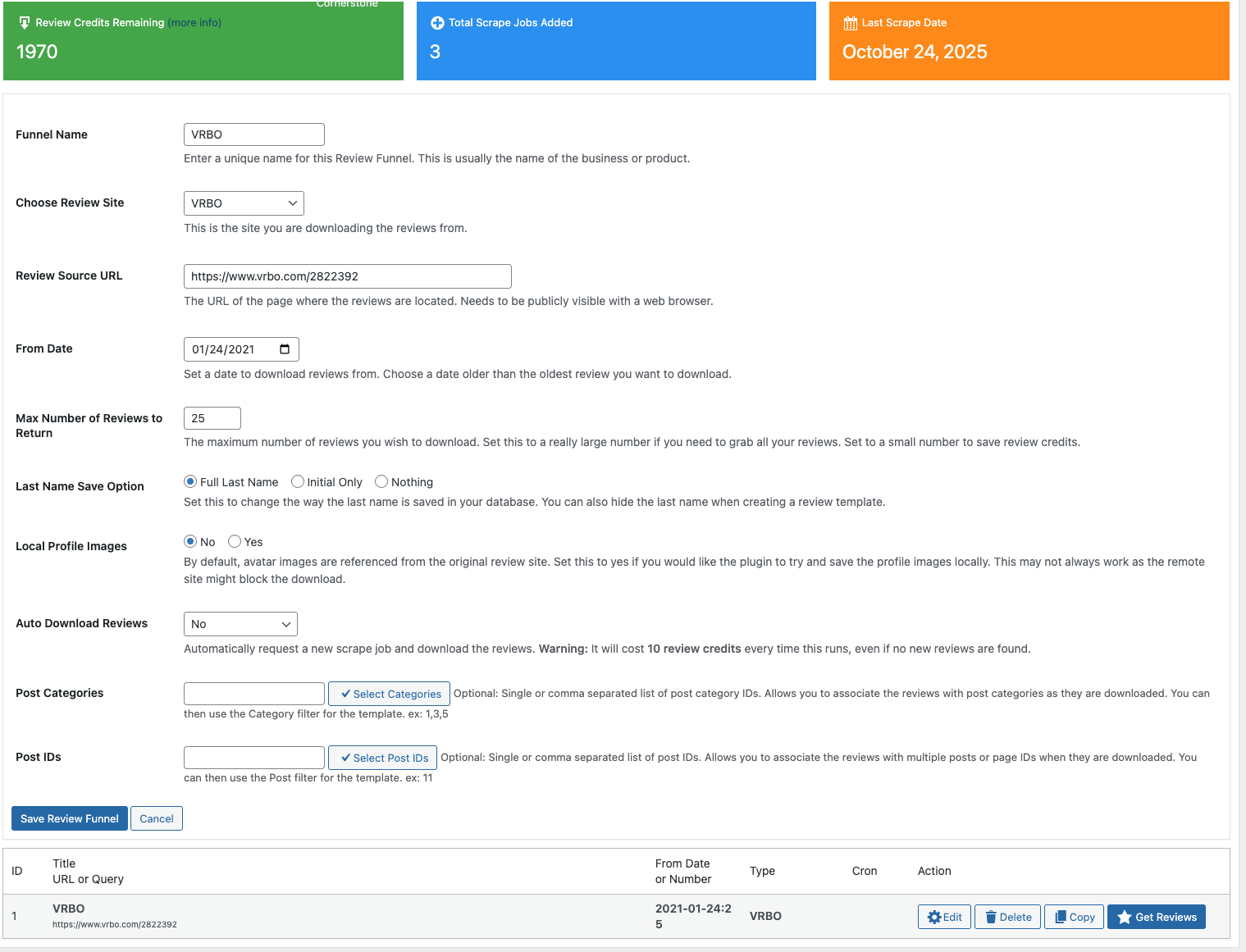Viewport: 1246px width, 952px height.
Task: Open the Choose Review Site dropdown
Action: click(x=244, y=203)
